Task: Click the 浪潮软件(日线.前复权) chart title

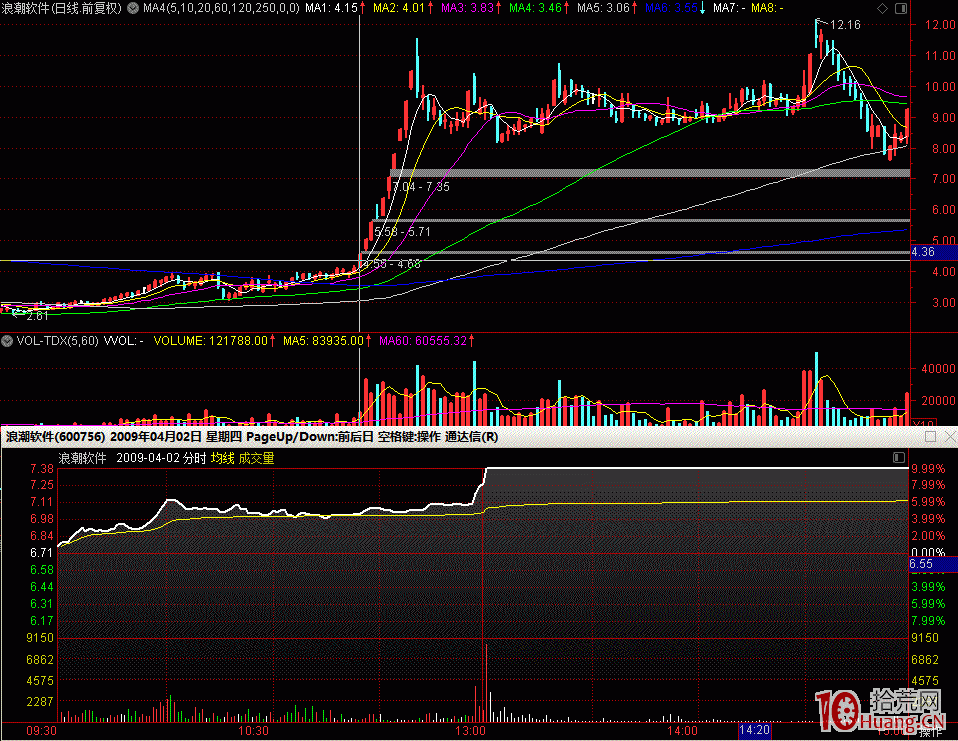Action: [62, 8]
